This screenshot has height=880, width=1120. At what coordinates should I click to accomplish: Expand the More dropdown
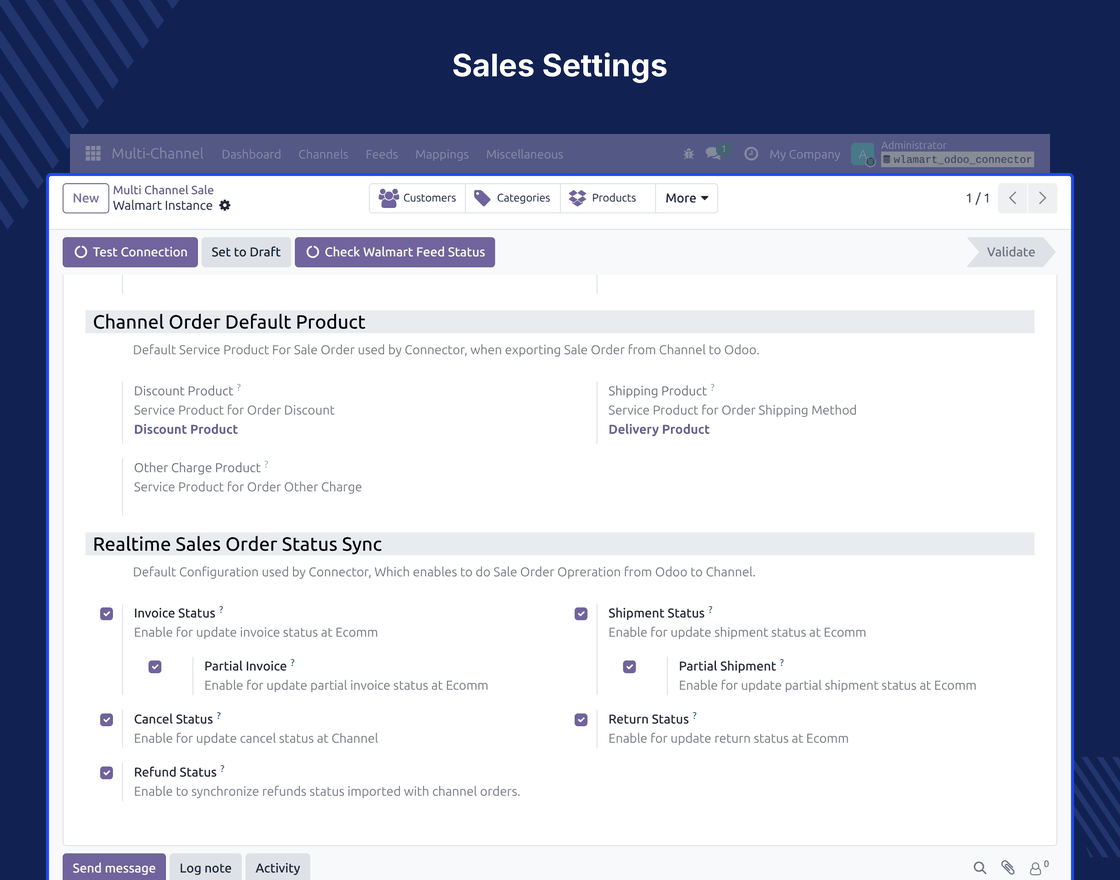[686, 198]
